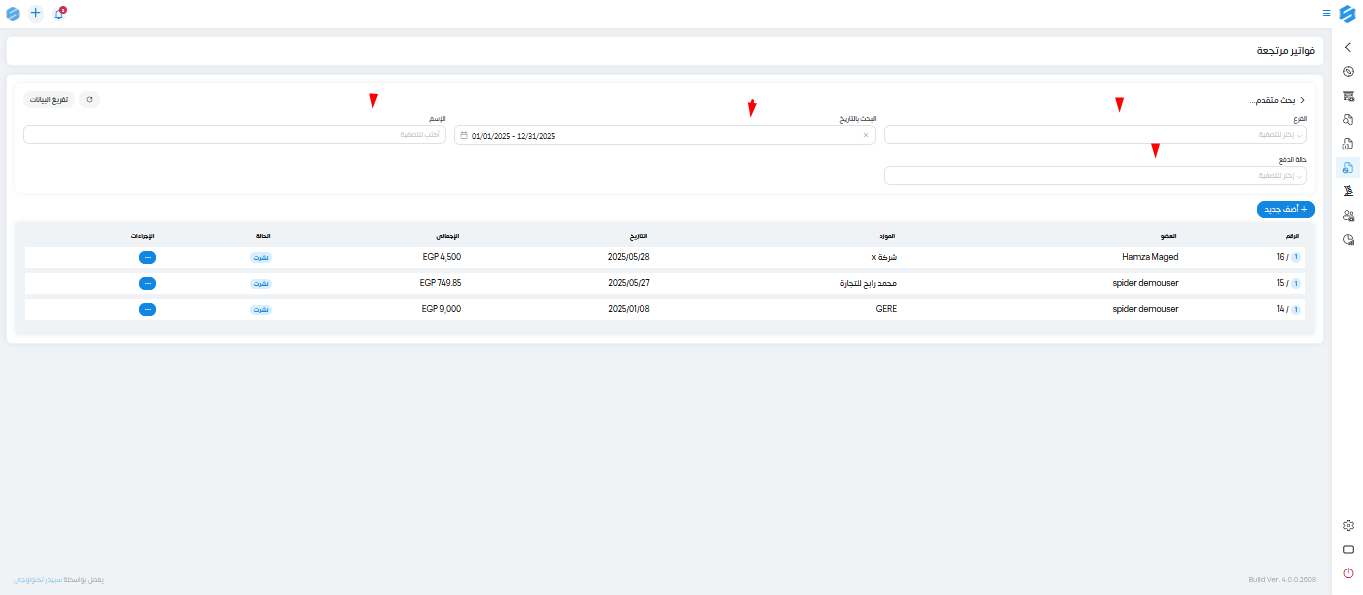Image resolution: width=1363 pixels, height=595 pixels.
Task: Click the الحالة column header
Action: [x=262, y=235]
